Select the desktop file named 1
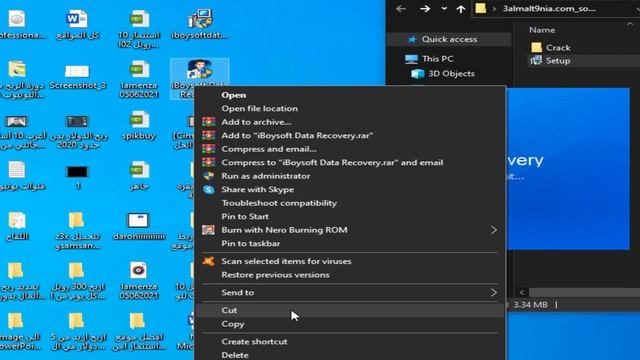 (78, 177)
